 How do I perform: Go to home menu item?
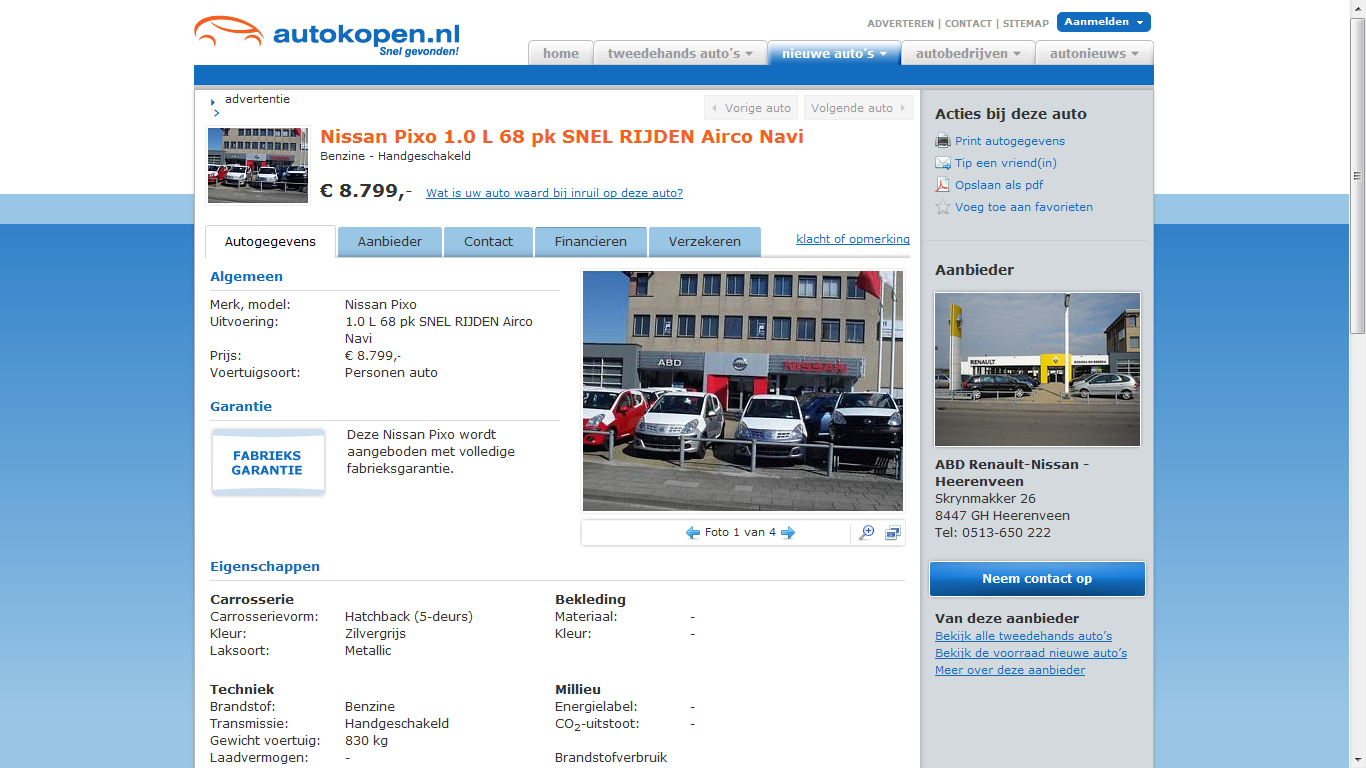coord(561,53)
